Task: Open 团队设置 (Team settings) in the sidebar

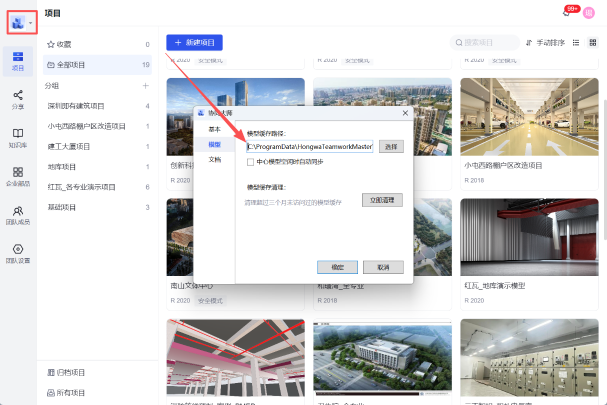Action: pos(18,253)
